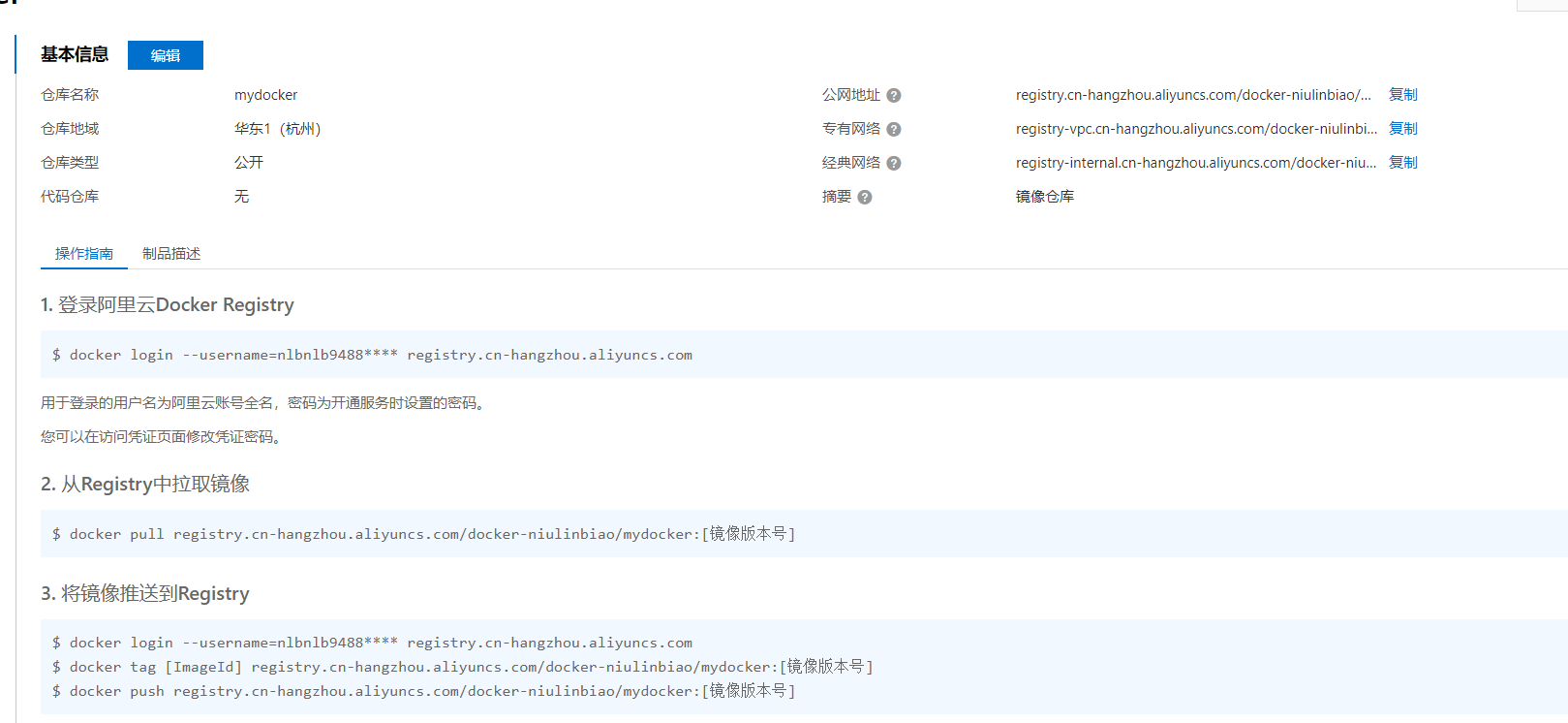Switch to the 操作指南 tab

[84, 254]
